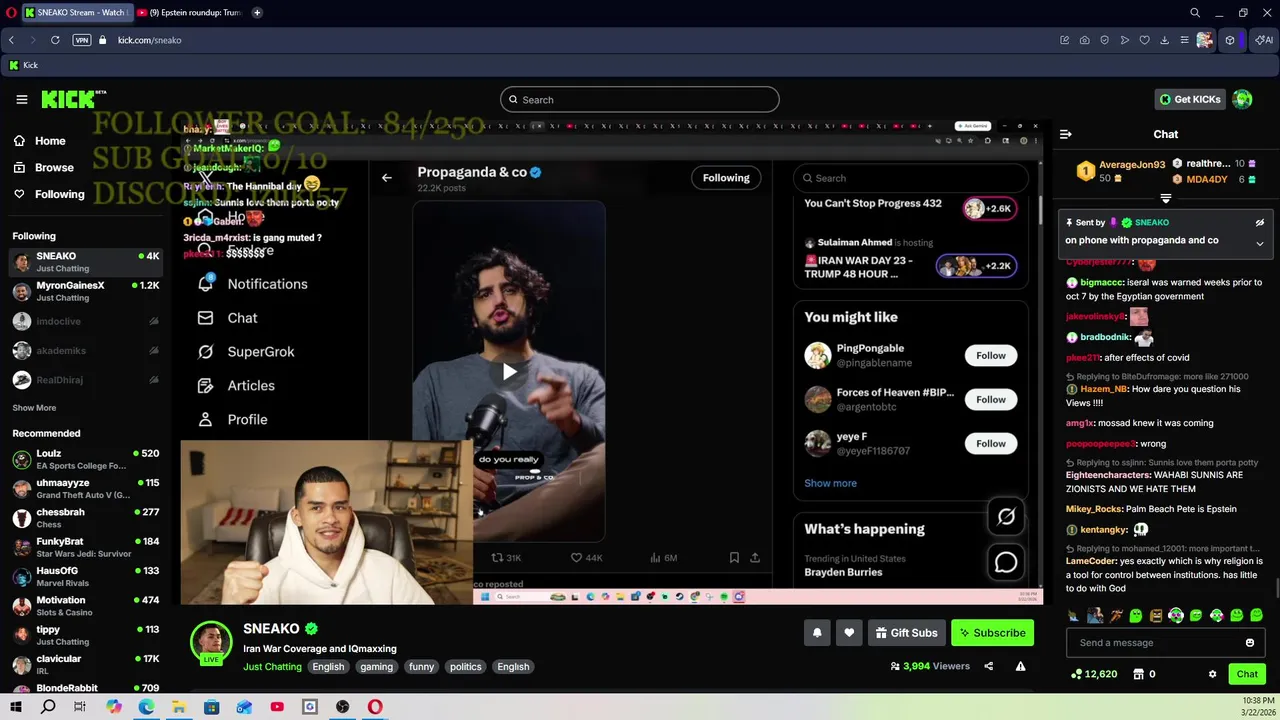Open MyronGainesX channel in sidebar
Screen dimensions: 1280x720
click(86, 291)
